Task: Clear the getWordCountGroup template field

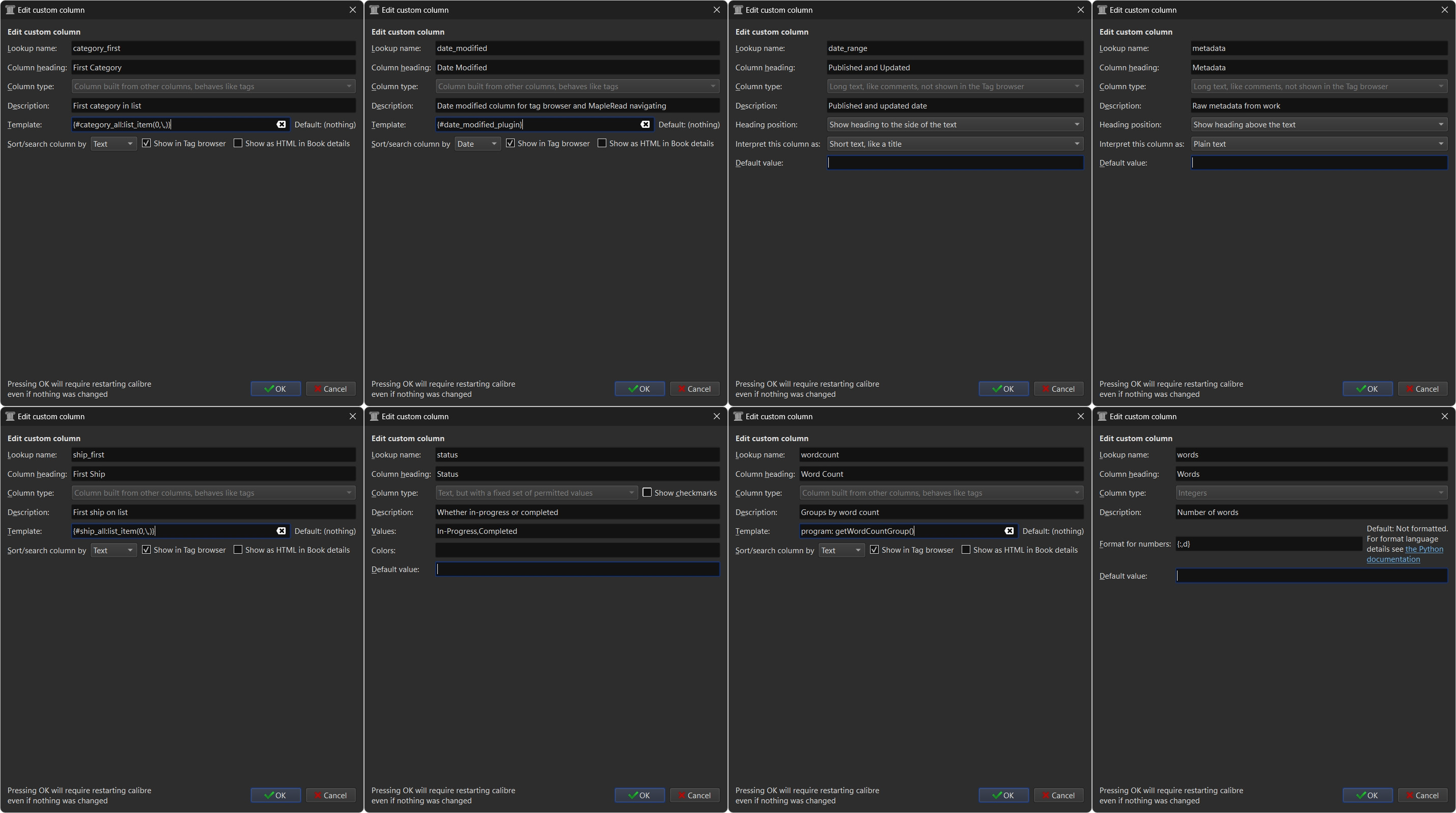Action: click(x=1009, y=531)
